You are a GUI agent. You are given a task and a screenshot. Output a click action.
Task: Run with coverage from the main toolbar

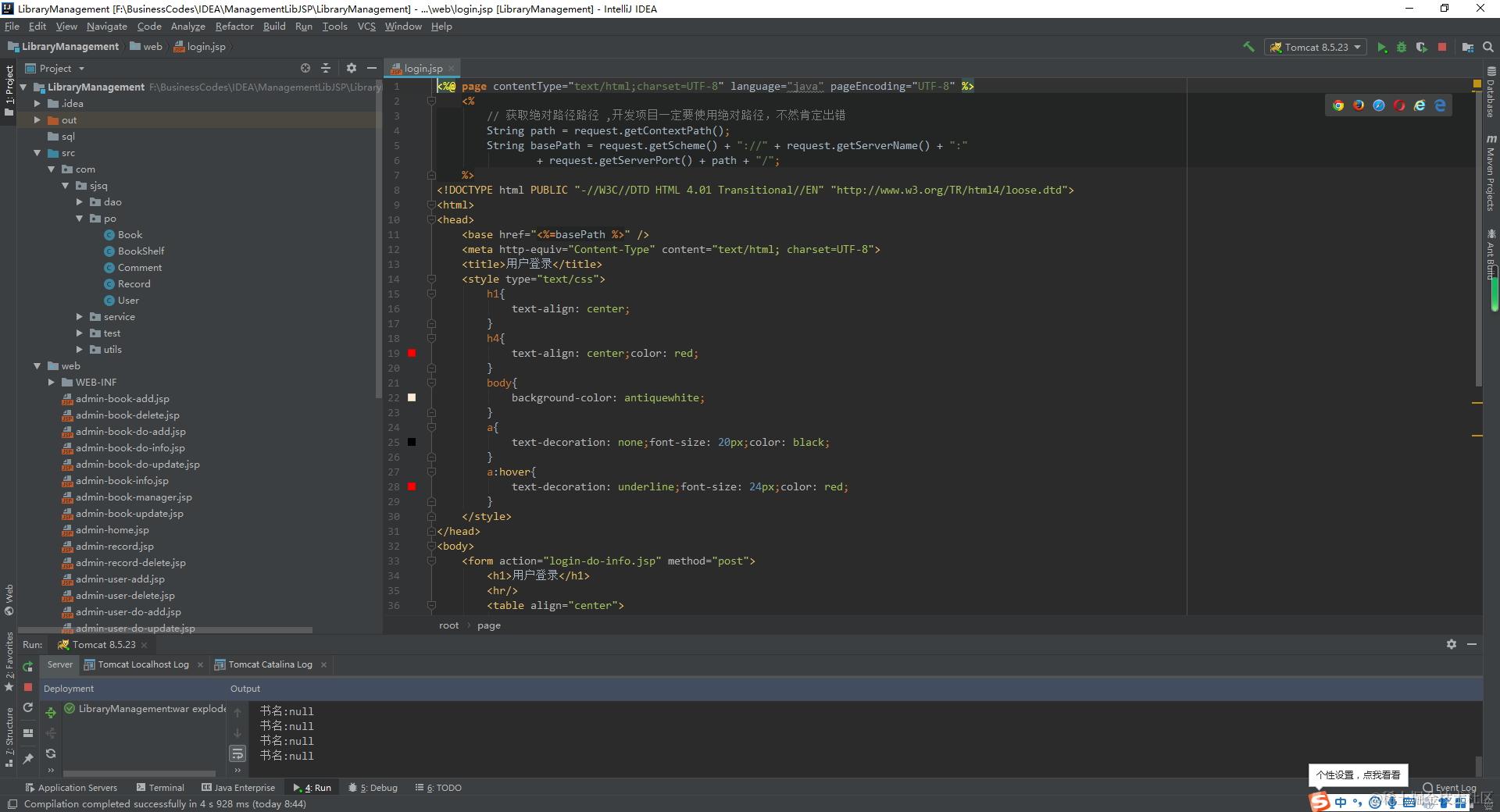pos(1421,48)
